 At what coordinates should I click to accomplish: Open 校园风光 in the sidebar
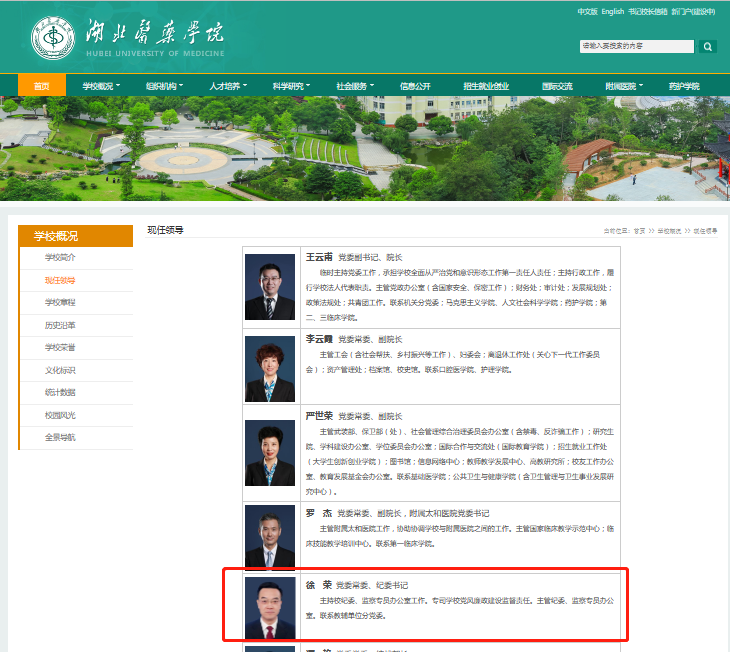tap(60, 415)
